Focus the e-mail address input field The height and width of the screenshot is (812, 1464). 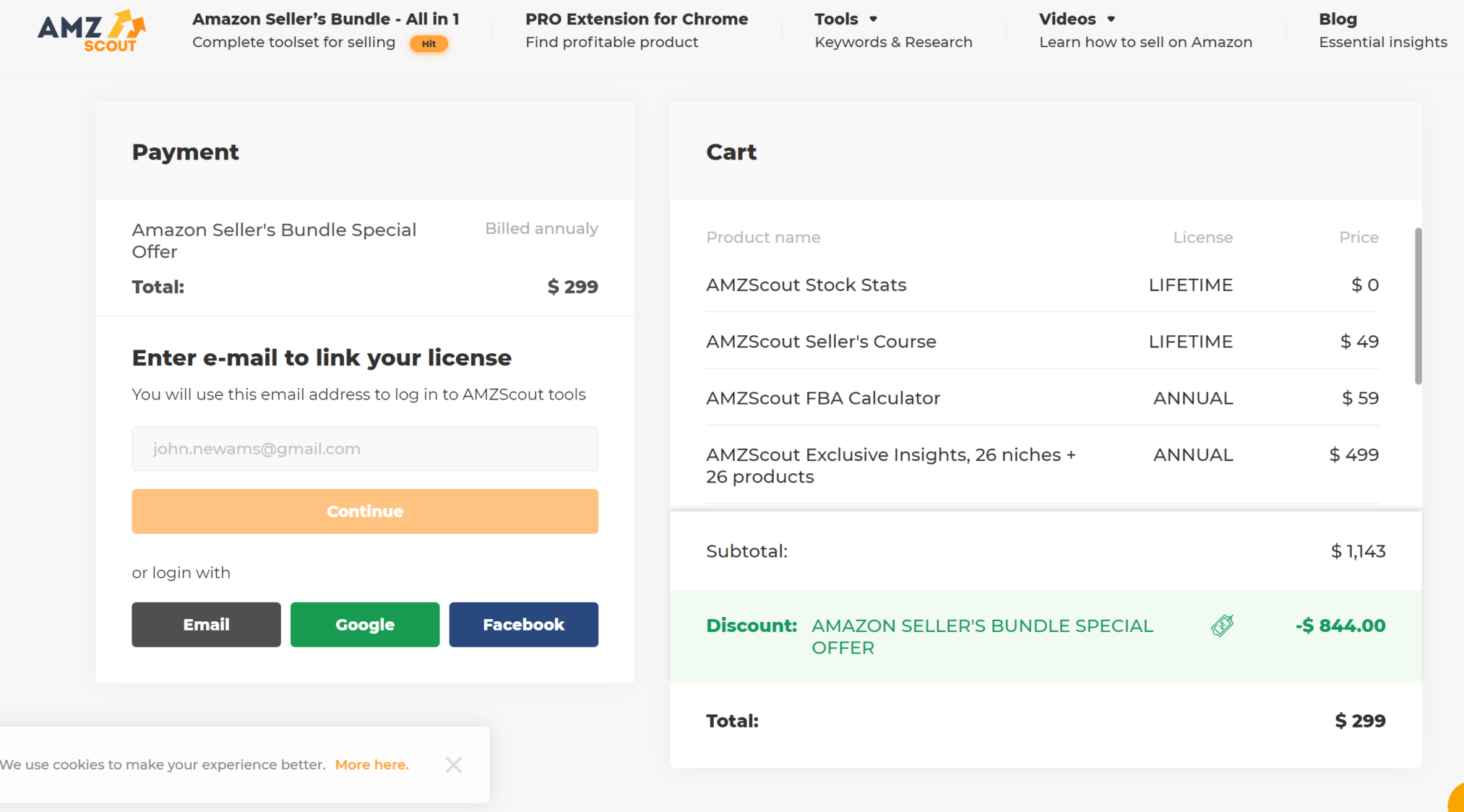coord(365,449)
